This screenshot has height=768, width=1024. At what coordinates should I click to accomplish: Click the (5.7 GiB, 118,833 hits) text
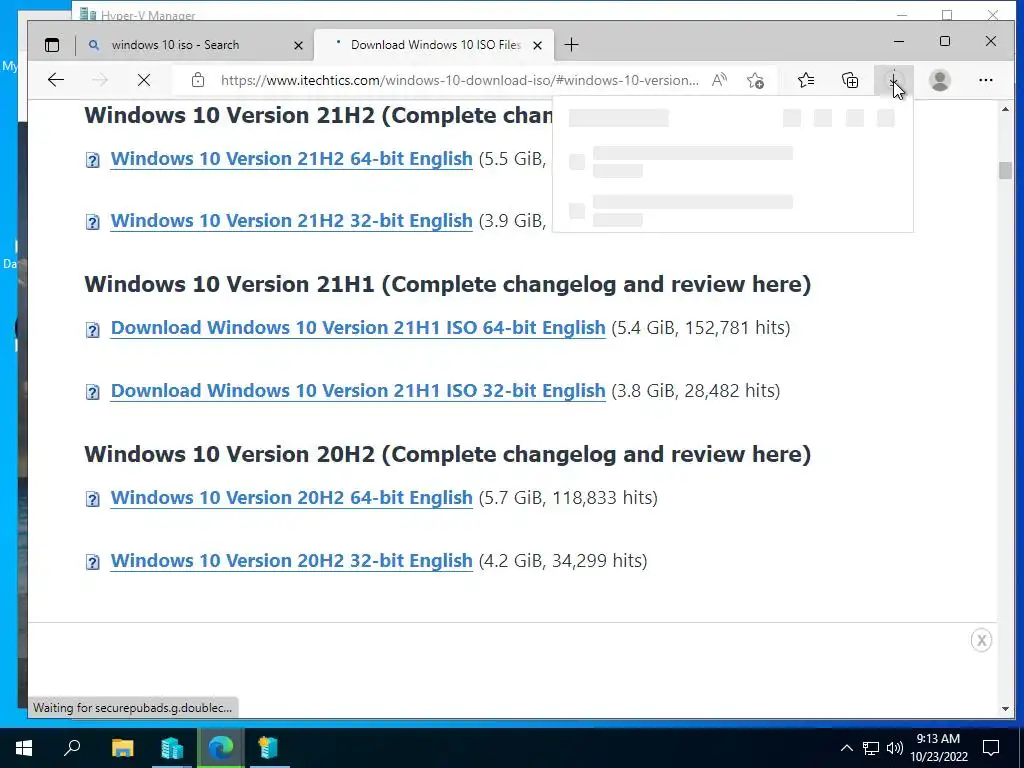pyautogui.click(x=568, y=498)
